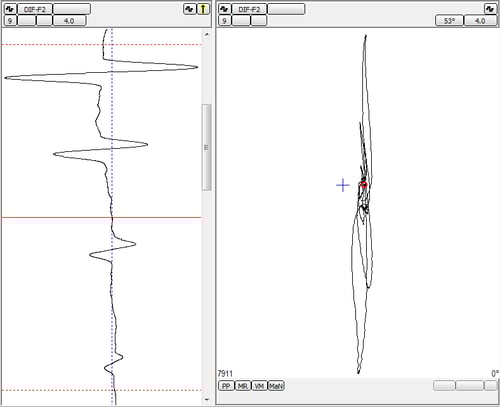Click the 53° rotation value
The width and height of the screenshot is (500, 407).
(449, 21)
